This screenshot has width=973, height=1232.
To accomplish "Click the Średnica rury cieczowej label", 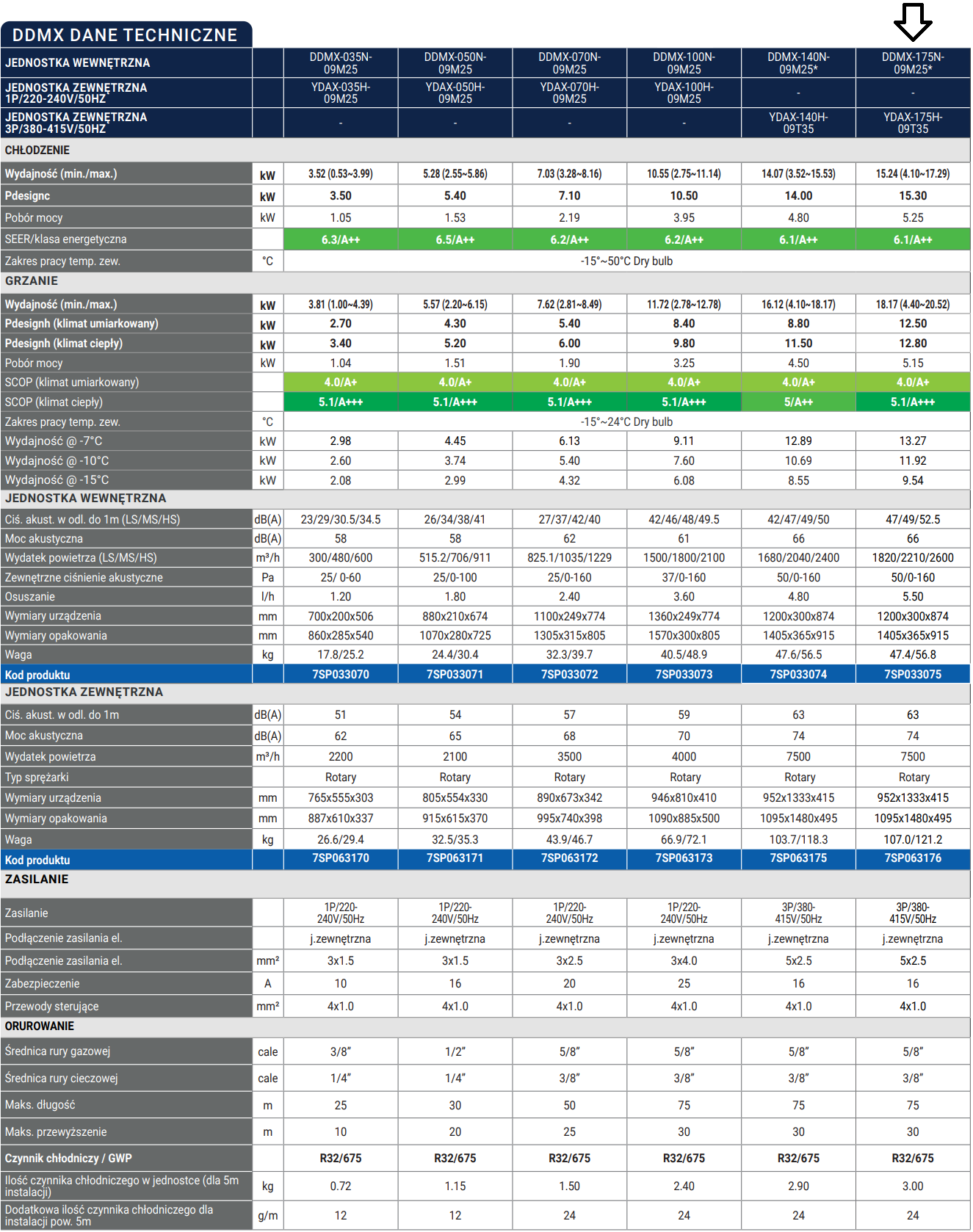I will (x=61, y=1079).
